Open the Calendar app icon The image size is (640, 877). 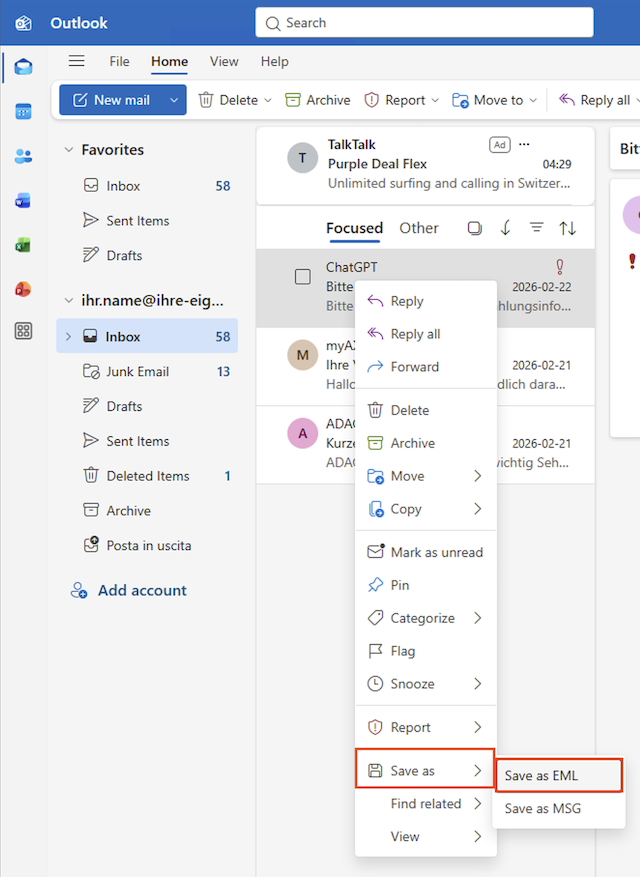pos(23,111)
